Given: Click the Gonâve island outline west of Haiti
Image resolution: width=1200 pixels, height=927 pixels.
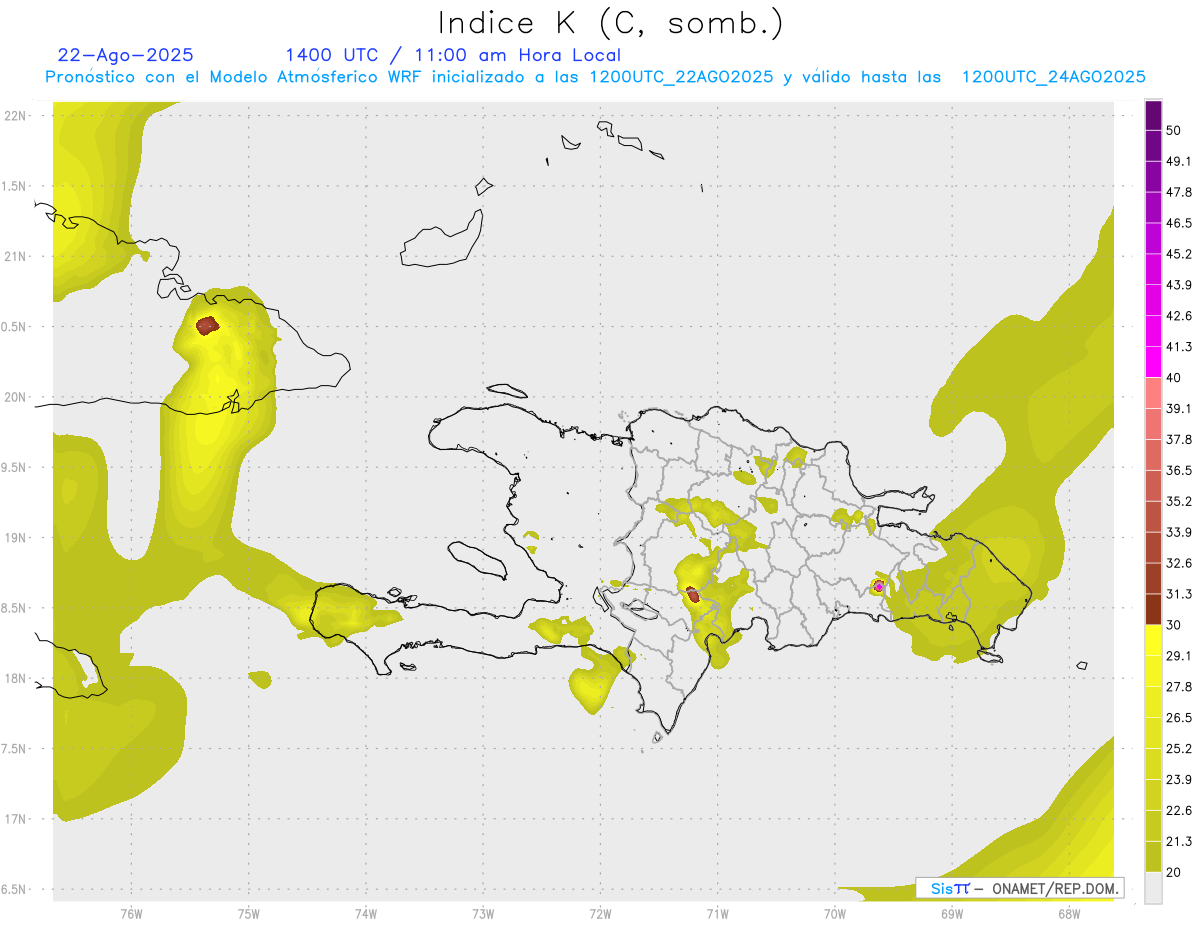Looking at the screenshot, I should 479,559.
